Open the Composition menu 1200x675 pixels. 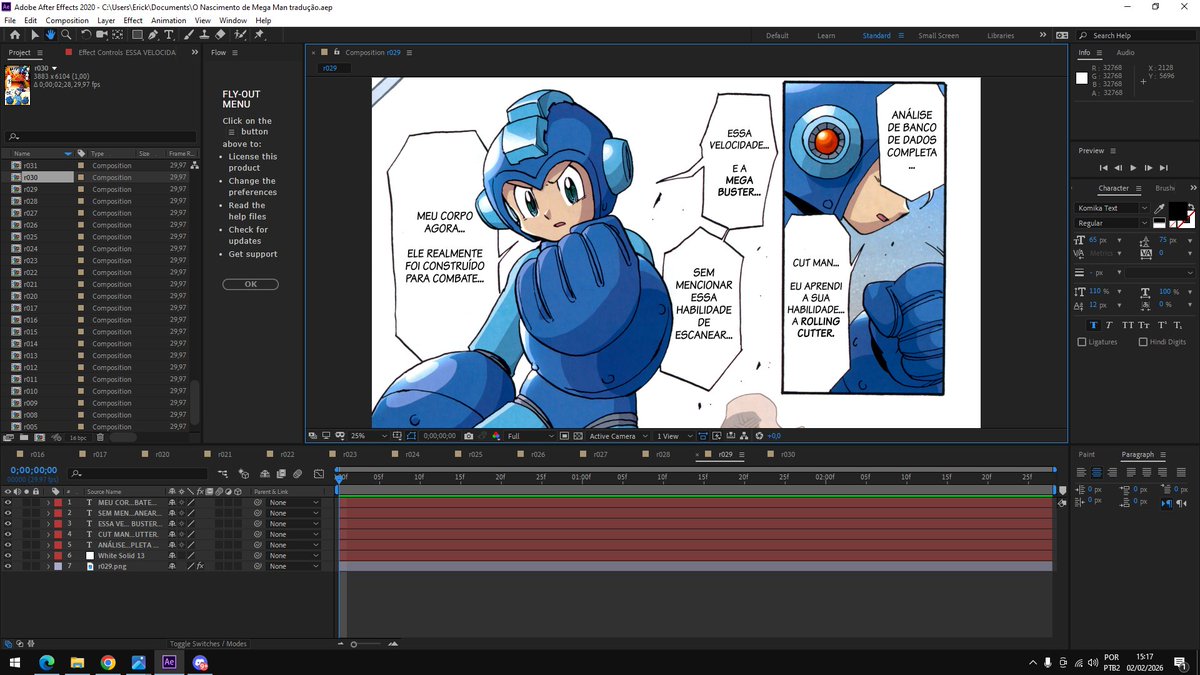[x=67, y=20]
